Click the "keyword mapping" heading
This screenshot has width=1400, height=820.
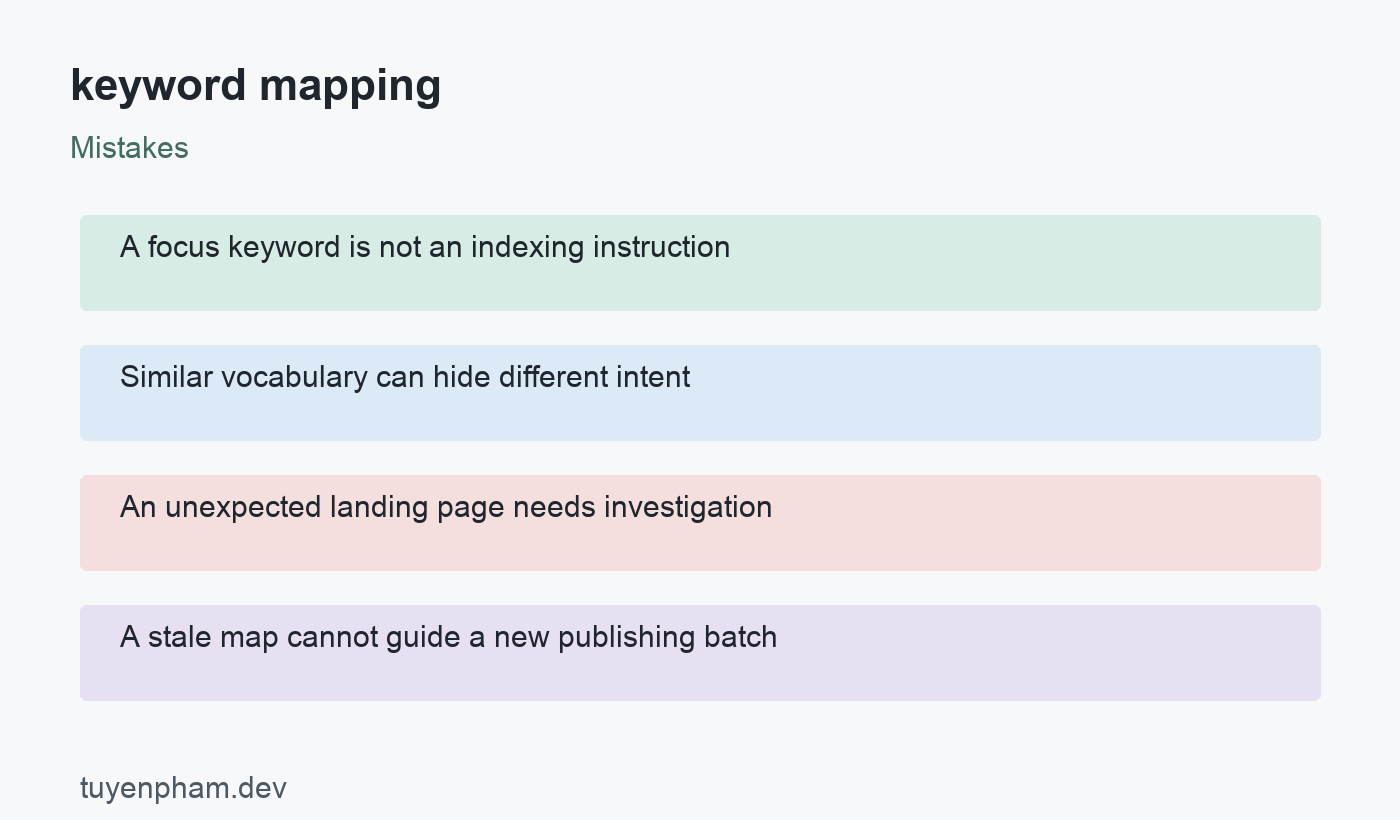(255, 87)
